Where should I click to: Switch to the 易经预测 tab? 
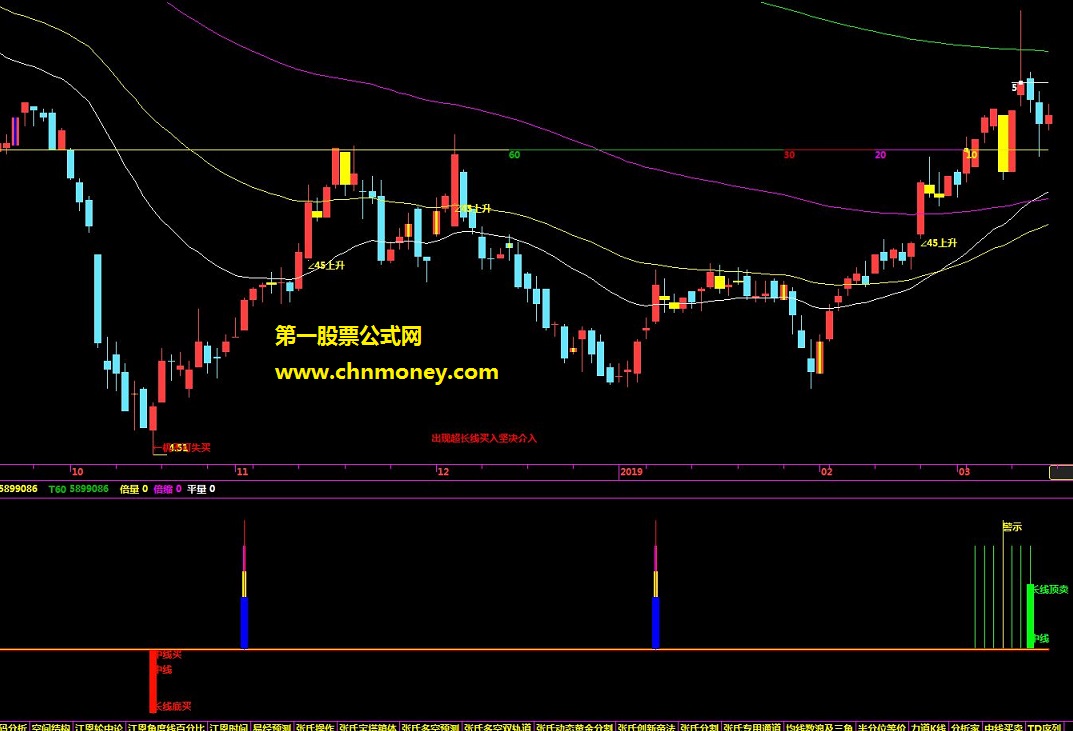(272, 727)
